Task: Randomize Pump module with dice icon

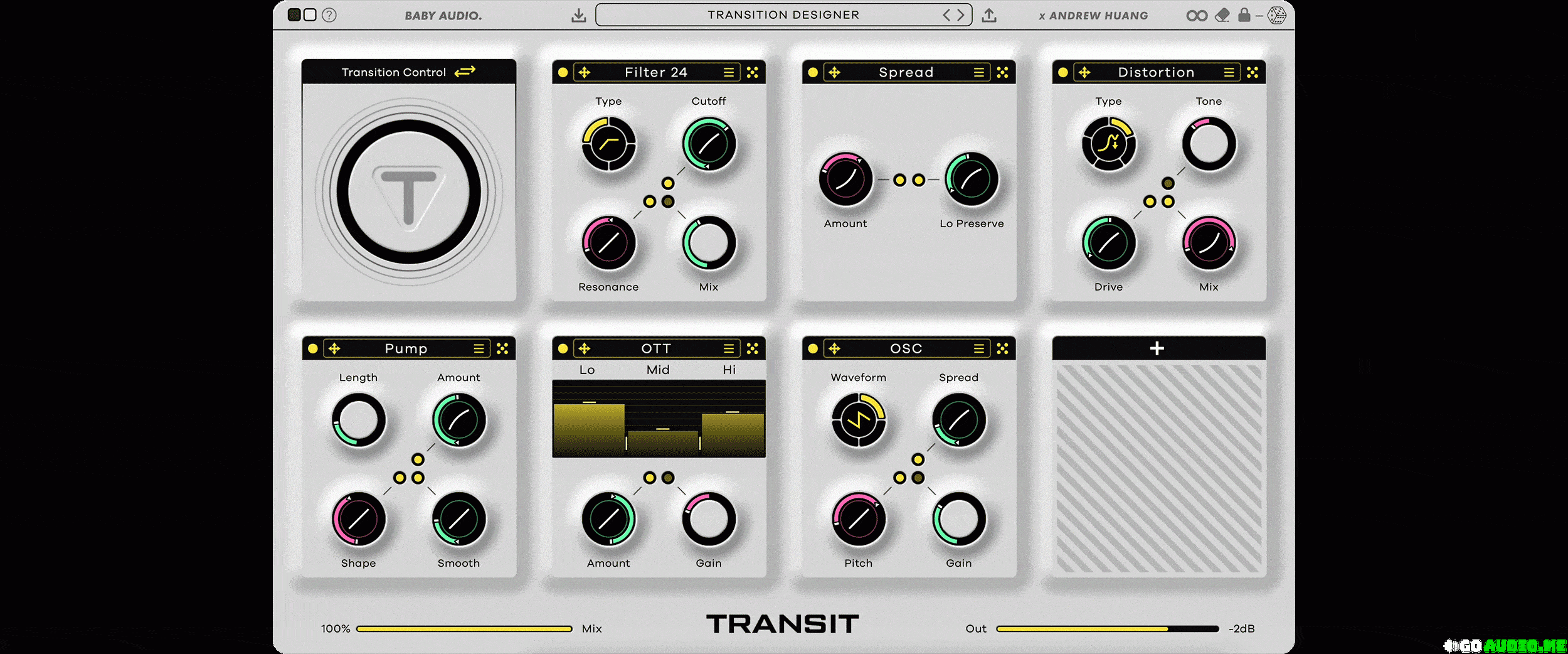Action: click(502, 348)
